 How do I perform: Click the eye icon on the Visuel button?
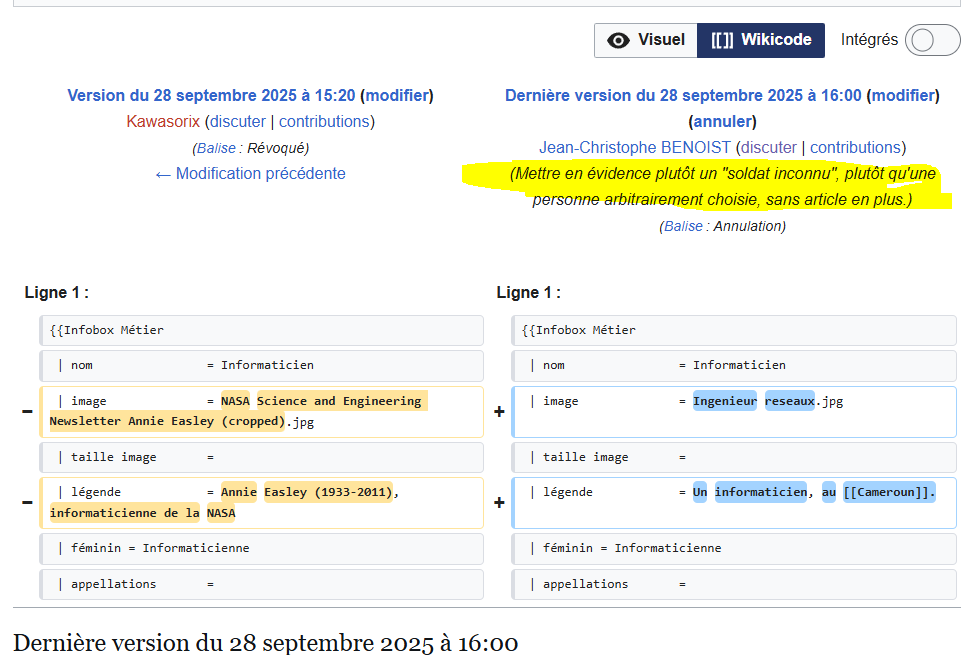619,40
